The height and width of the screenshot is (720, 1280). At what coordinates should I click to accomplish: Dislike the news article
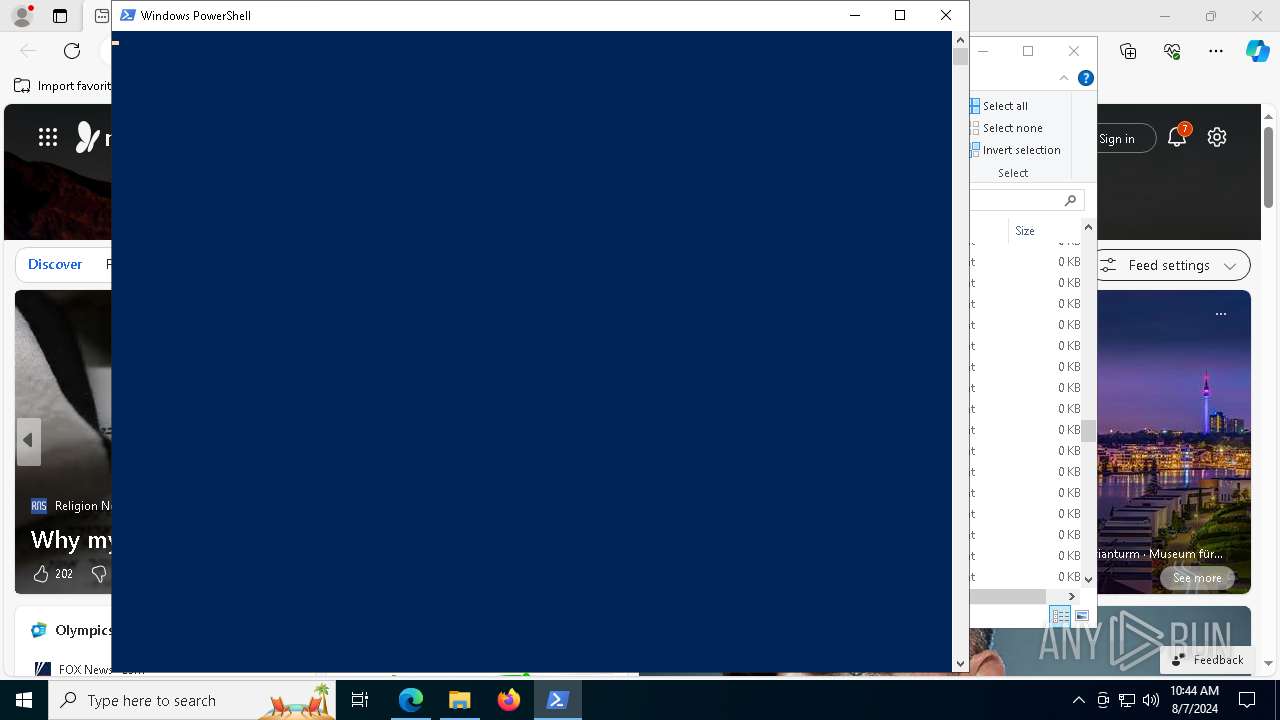pyautogui.click(x=98, y=574)
